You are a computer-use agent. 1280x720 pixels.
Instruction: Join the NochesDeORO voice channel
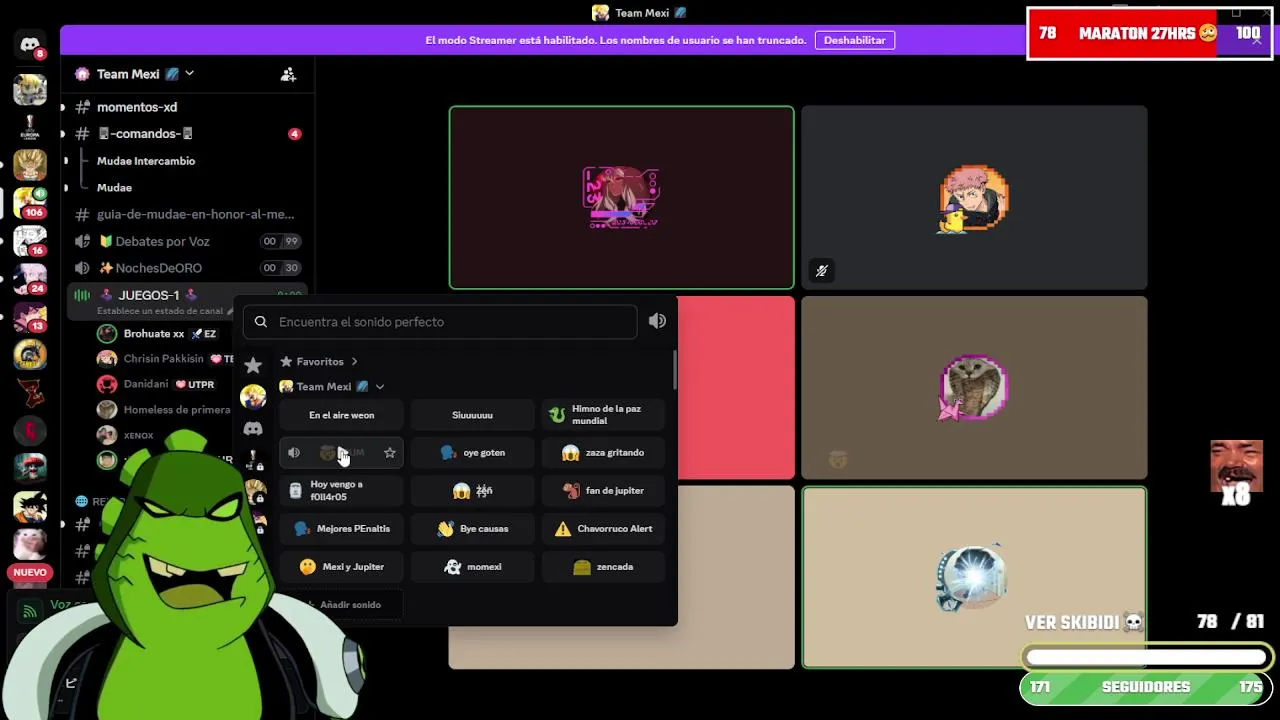(x=185, y=268)
